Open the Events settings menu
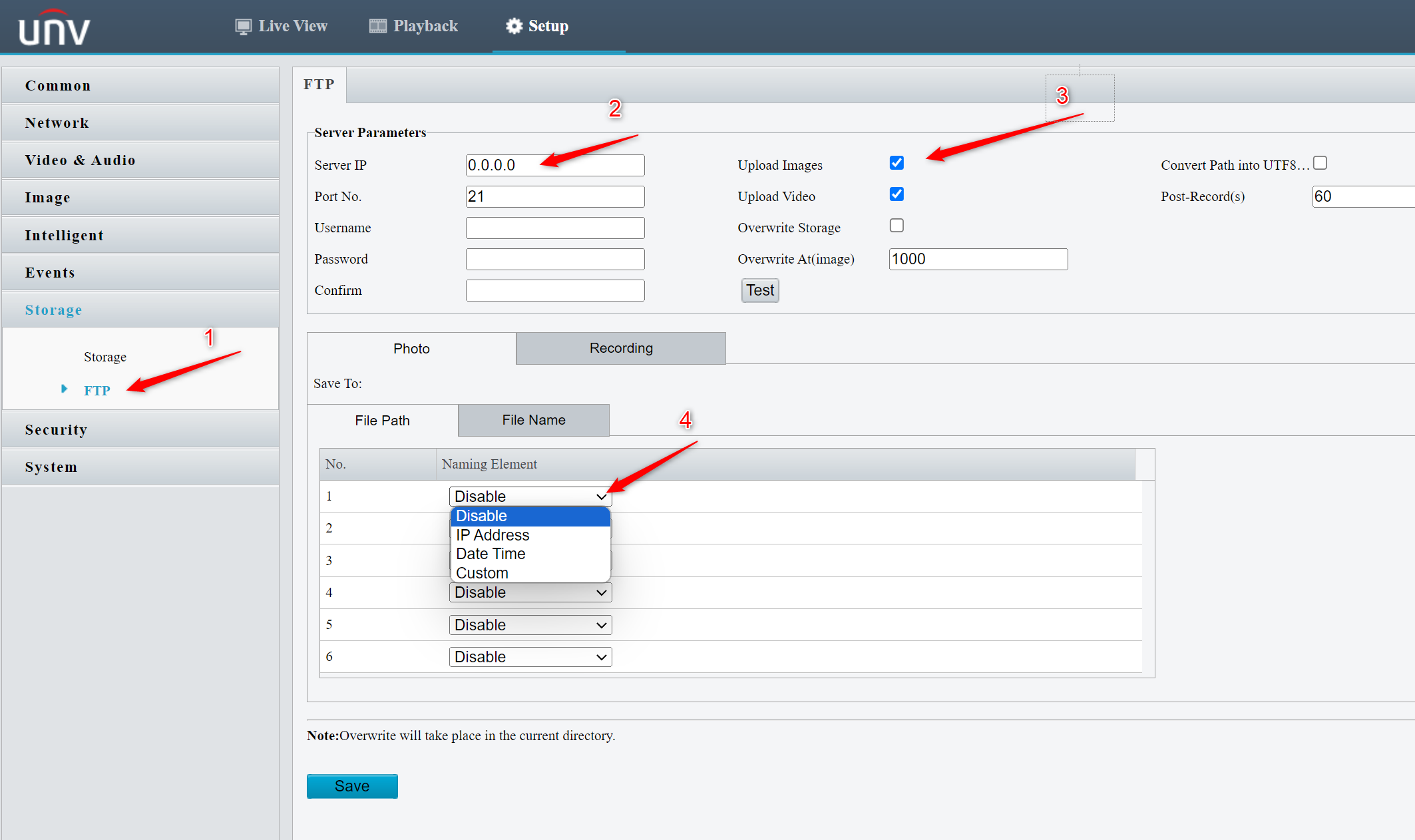Viewport: 1415px width, 840px height. tap(140, 272)
